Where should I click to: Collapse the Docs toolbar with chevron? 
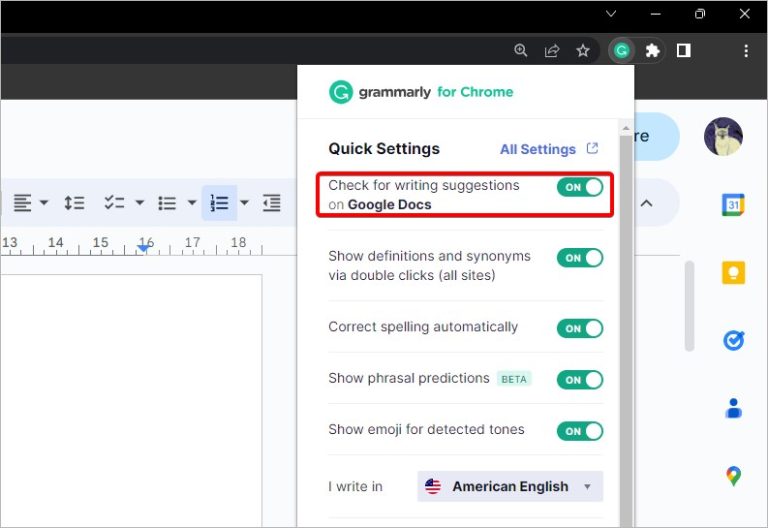(647, 203)
